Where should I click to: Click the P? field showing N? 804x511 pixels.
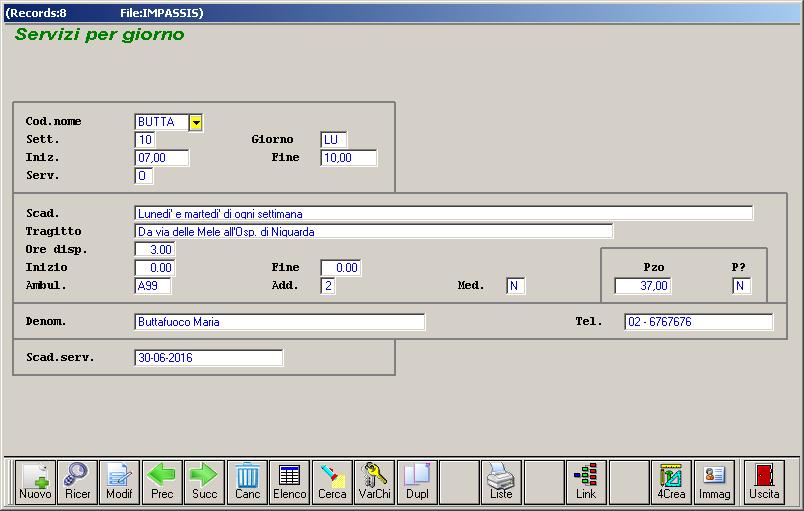coord(741,285)
